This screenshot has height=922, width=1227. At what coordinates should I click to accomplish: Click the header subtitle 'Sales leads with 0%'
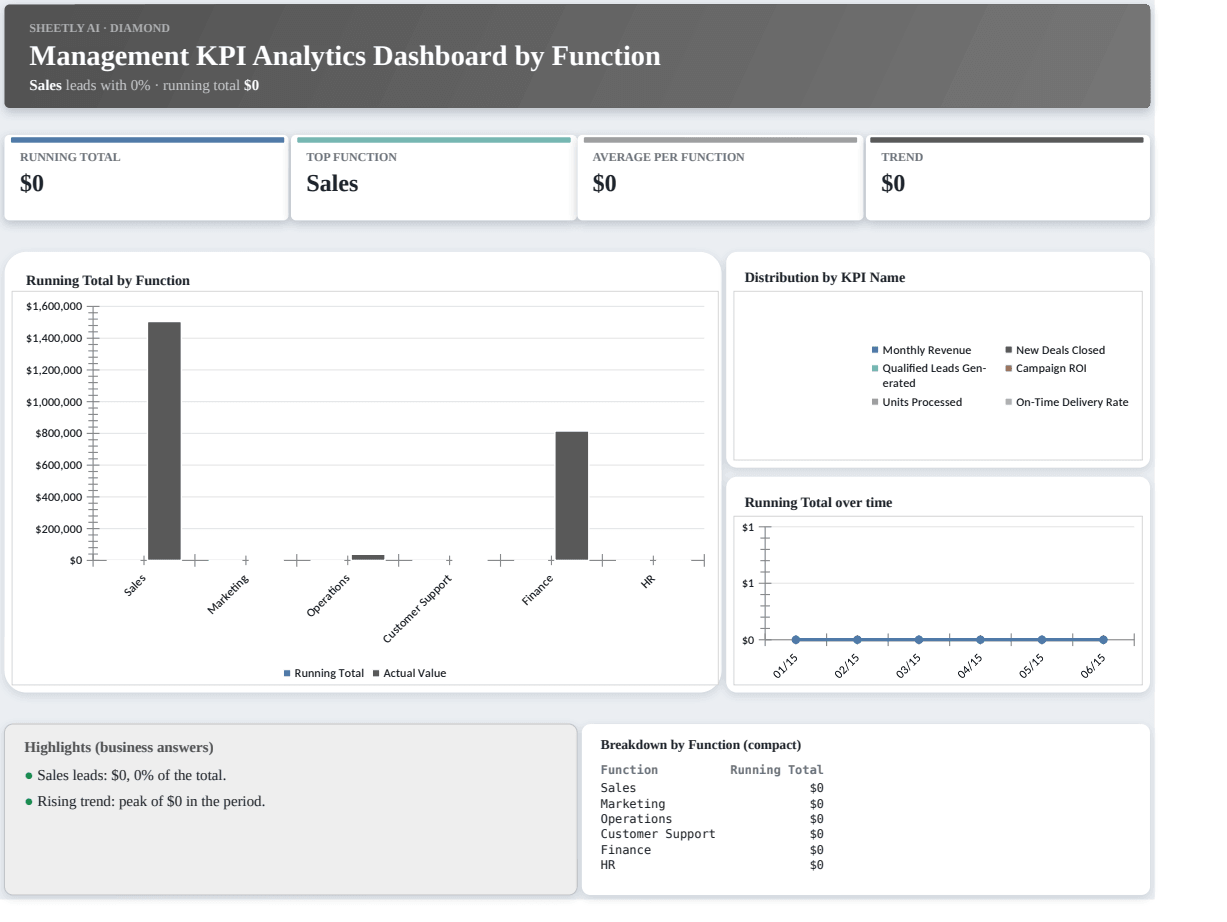[x=90, y=86]
